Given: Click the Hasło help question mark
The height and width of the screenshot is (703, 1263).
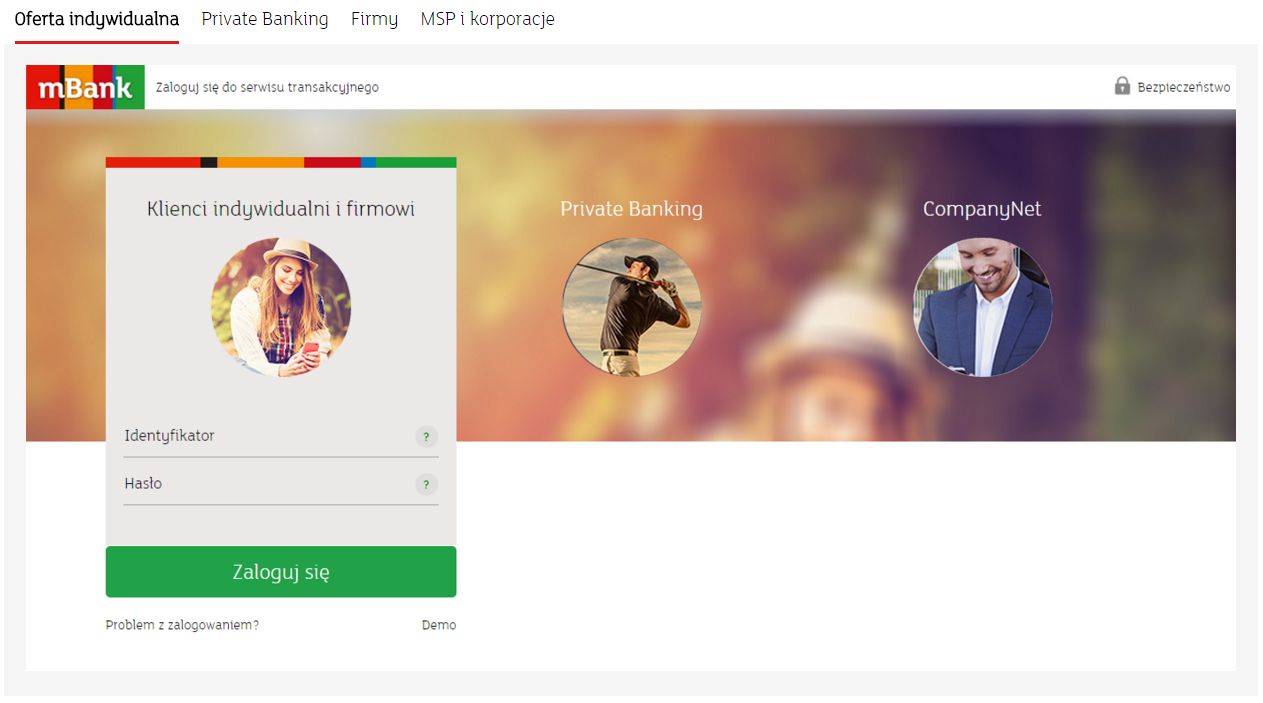Looking at the screenshot, I should (x=427, y=485).
